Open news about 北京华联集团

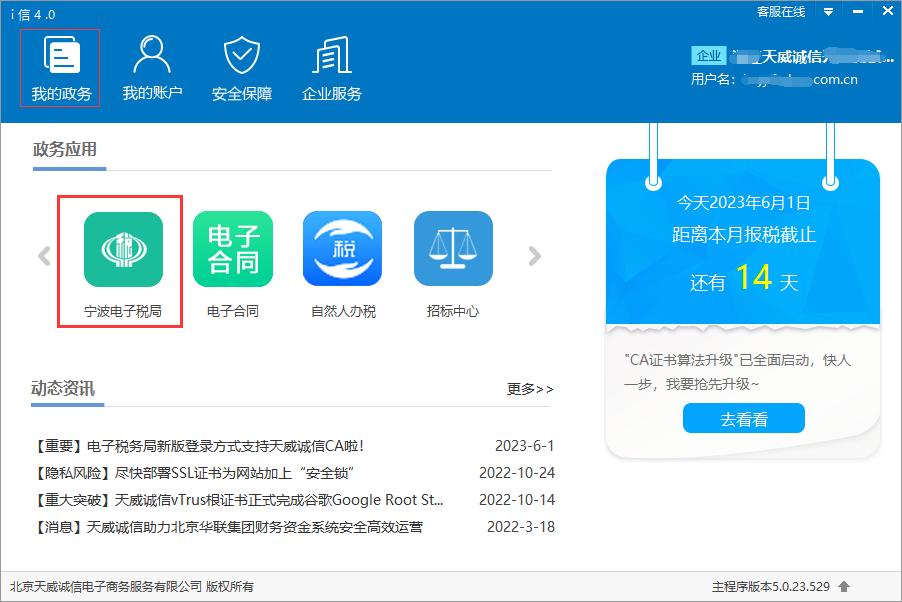(x=229, y=527)
